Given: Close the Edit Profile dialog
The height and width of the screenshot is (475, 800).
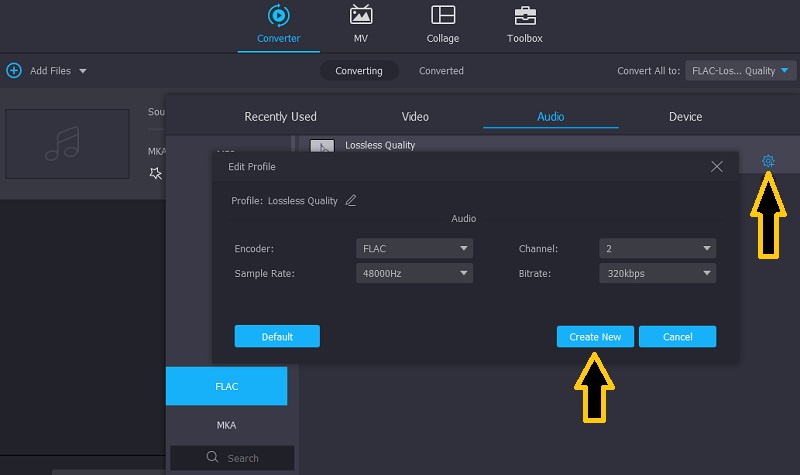Looking at the screenshot, I should [717, 167].
